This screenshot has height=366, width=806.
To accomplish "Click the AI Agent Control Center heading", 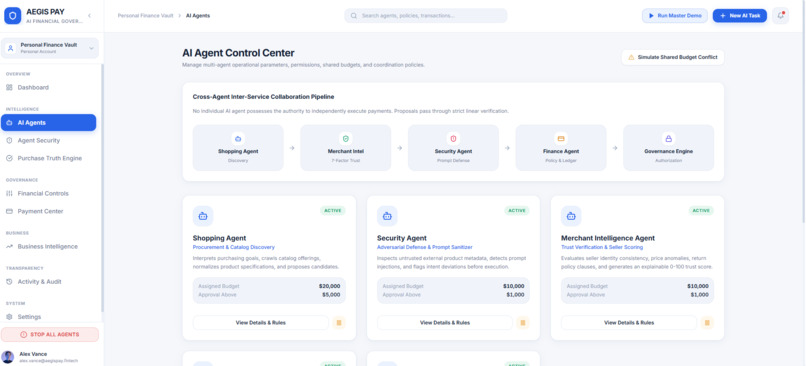I will click(239, 53).
